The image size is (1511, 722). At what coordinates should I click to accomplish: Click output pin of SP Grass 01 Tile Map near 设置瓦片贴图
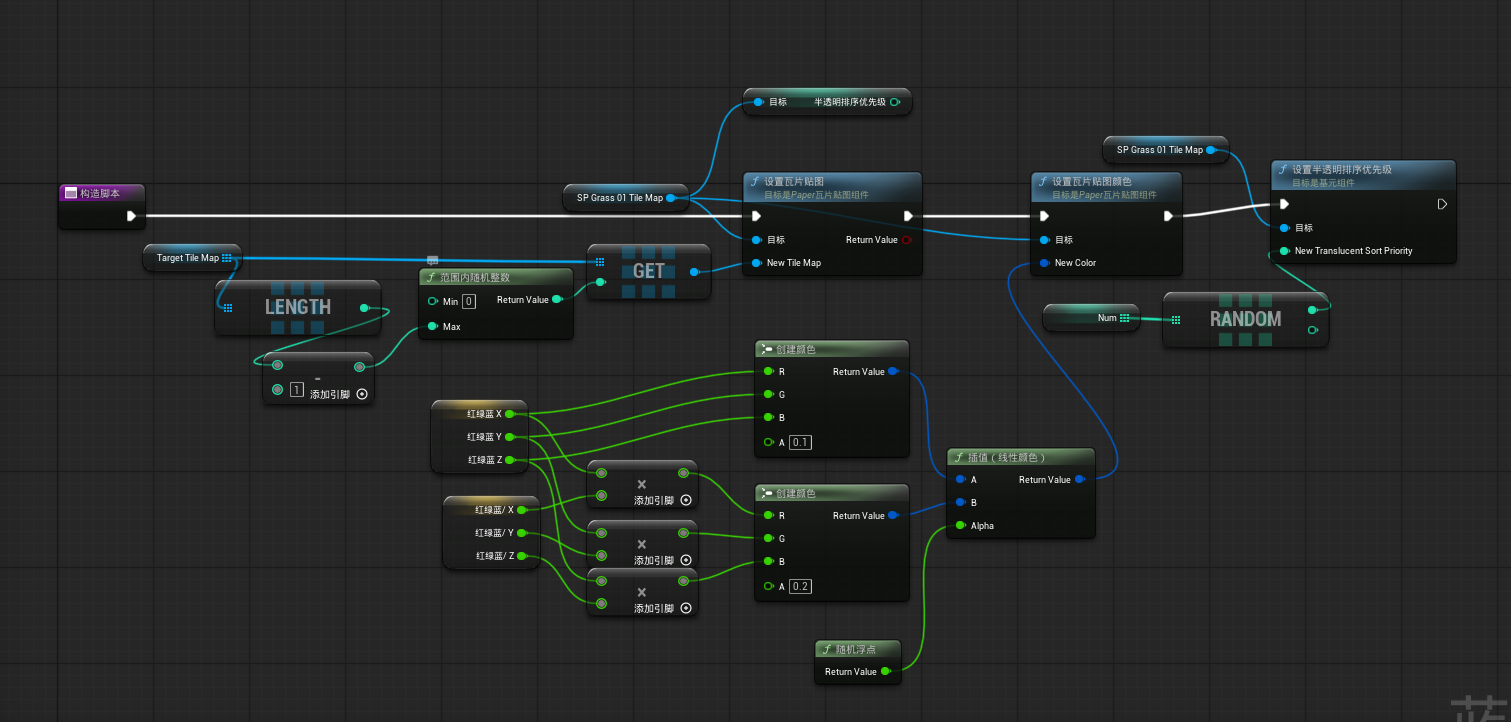click(671, 198)
